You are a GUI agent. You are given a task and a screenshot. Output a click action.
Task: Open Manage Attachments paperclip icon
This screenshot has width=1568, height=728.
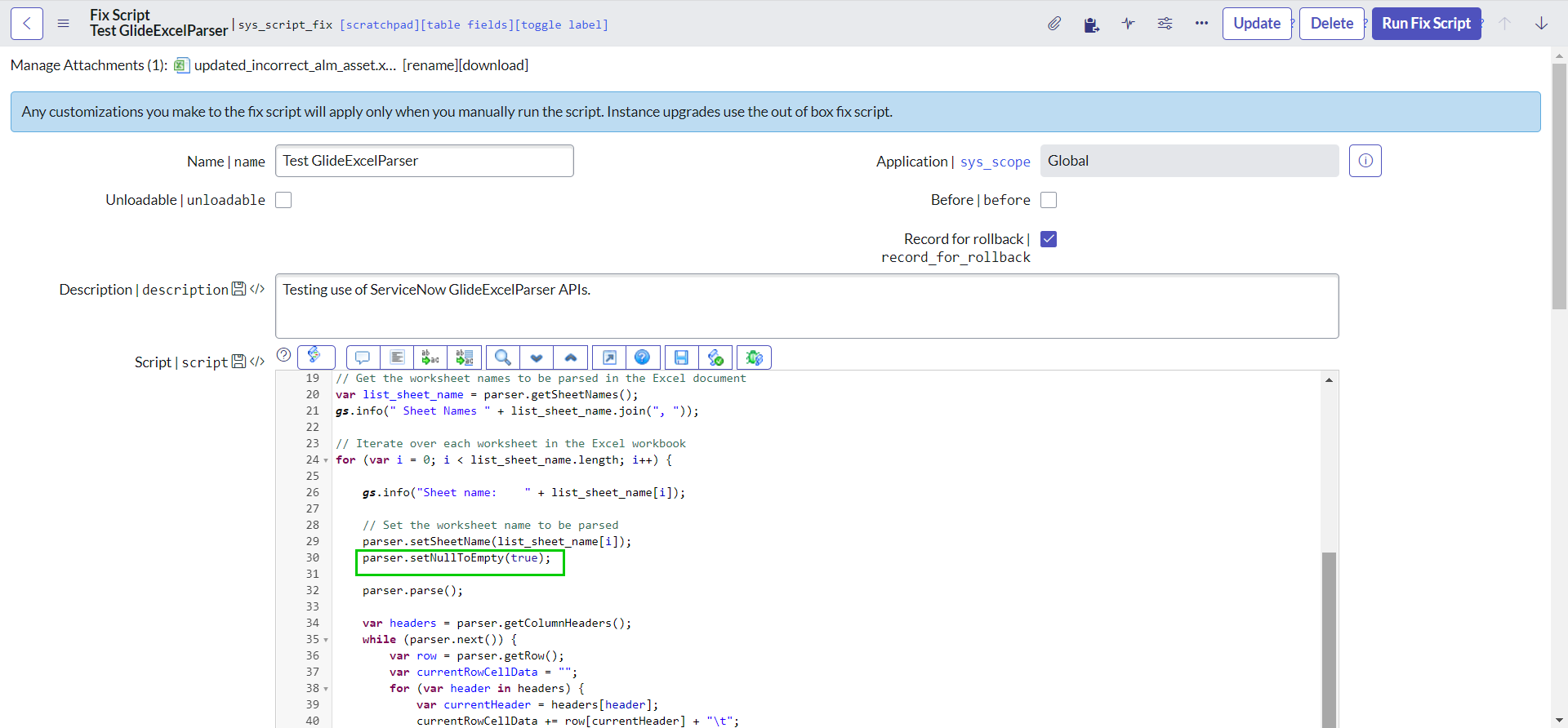click(x=1054, y=24)
